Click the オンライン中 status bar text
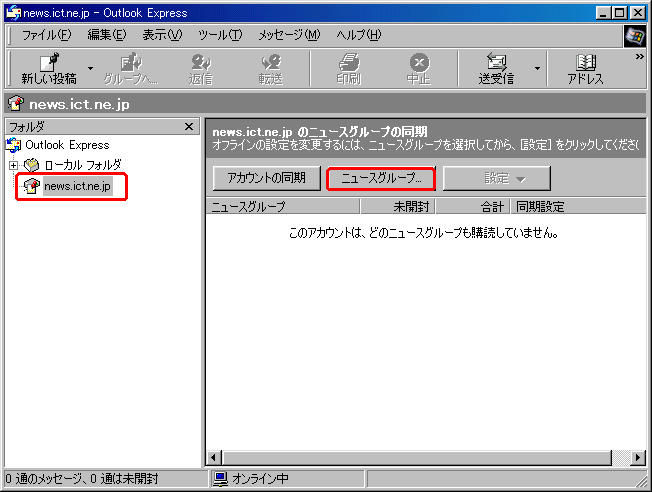This screenshot has width=652, height=492. (x=260, y=479)
